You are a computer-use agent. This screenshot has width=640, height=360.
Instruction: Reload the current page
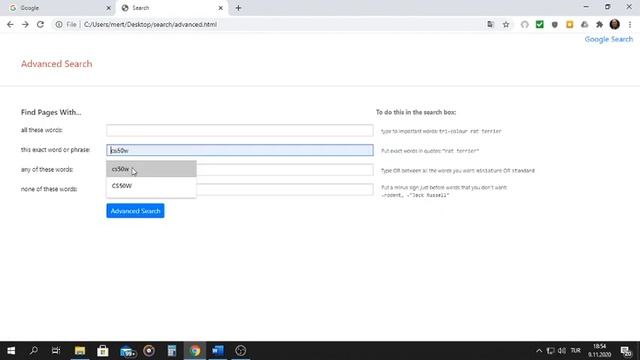(40, 24)
